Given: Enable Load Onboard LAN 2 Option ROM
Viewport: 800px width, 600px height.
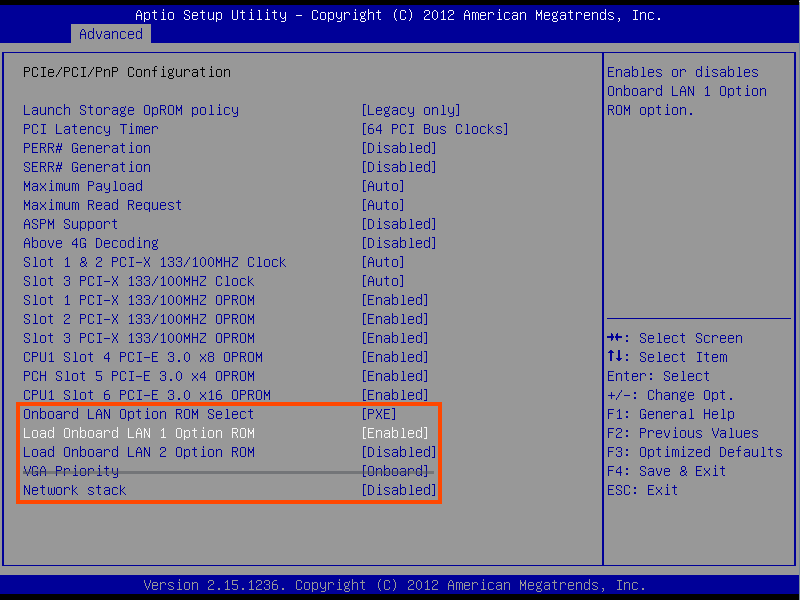Looking at the screenshot, I should click(x=398, y=452).
